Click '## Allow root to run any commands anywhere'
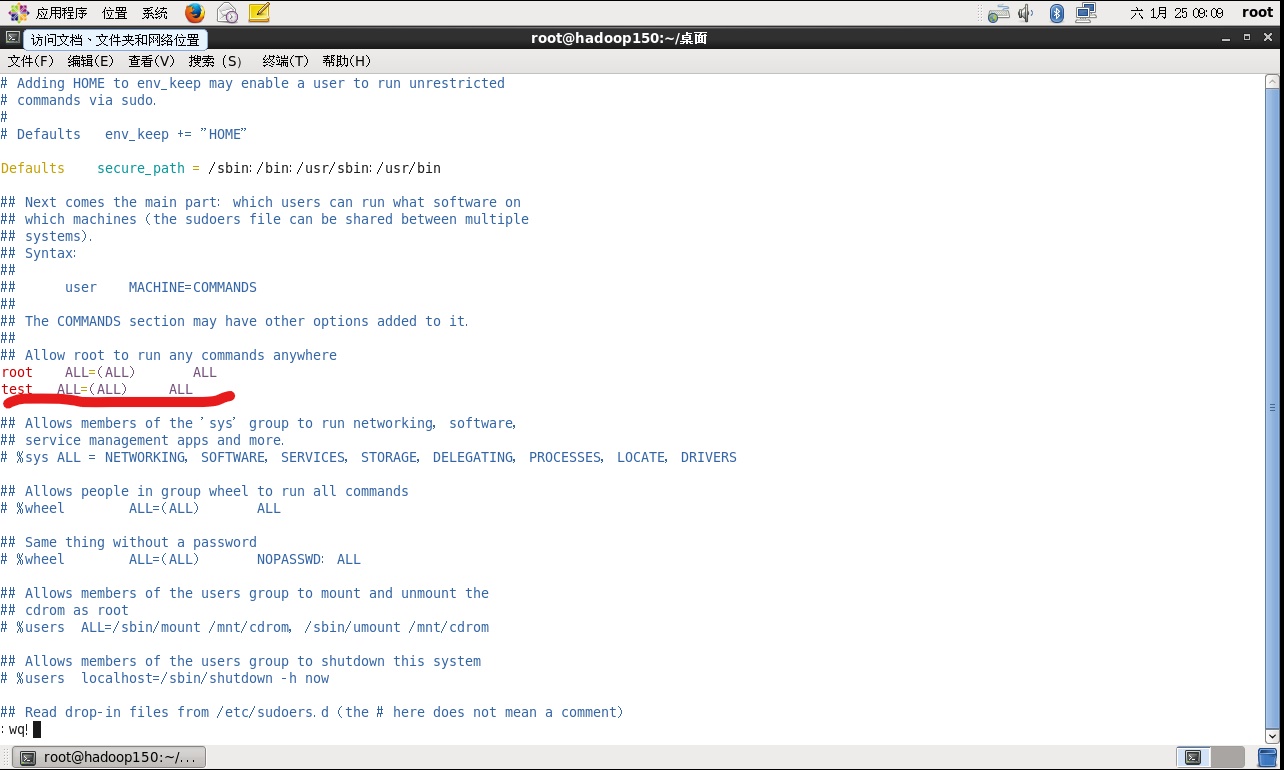Viewport: 1284px width, 770px height. (x=168, y=355)
